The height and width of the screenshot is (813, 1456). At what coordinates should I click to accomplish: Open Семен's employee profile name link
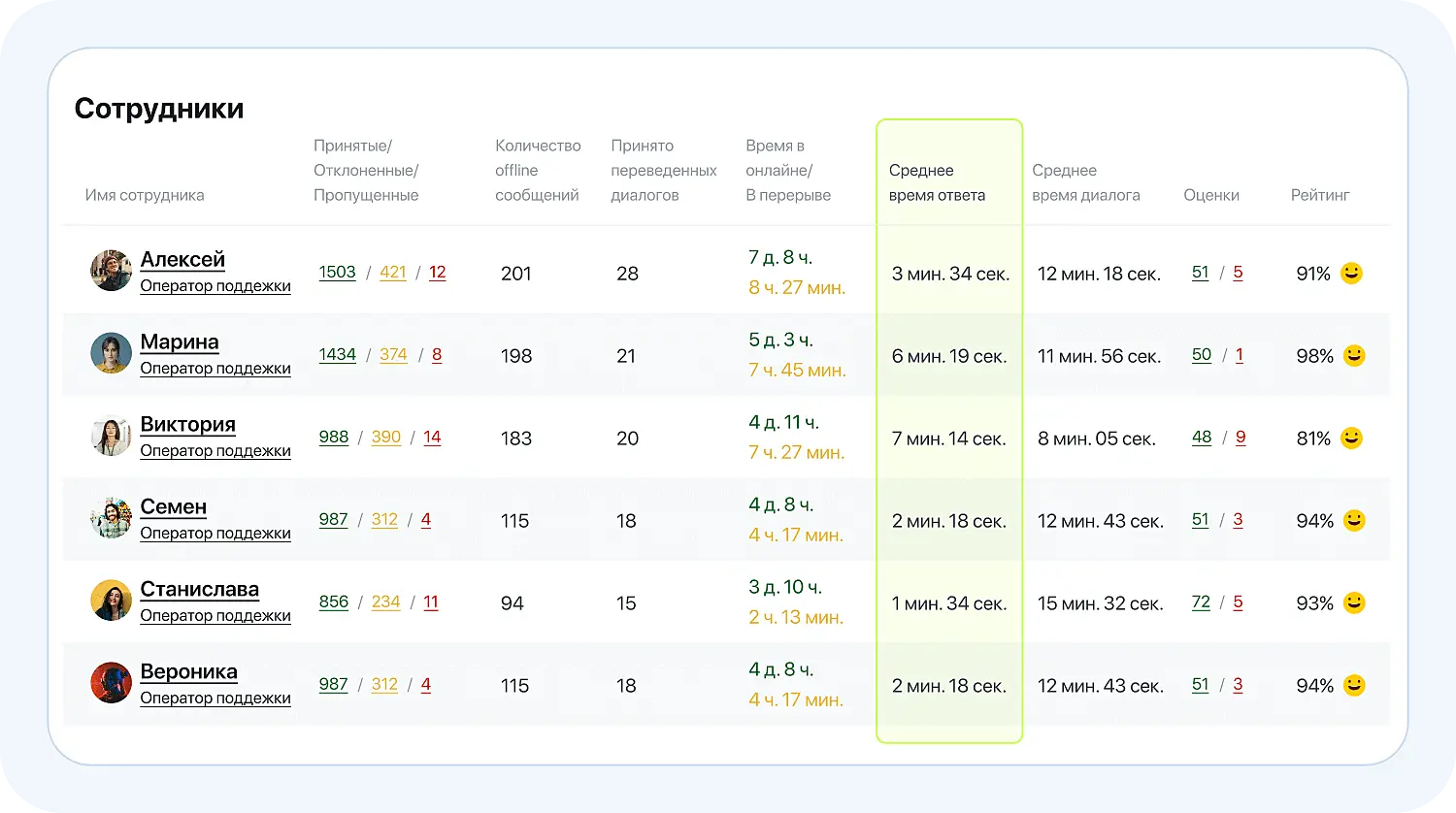point(174,507)
